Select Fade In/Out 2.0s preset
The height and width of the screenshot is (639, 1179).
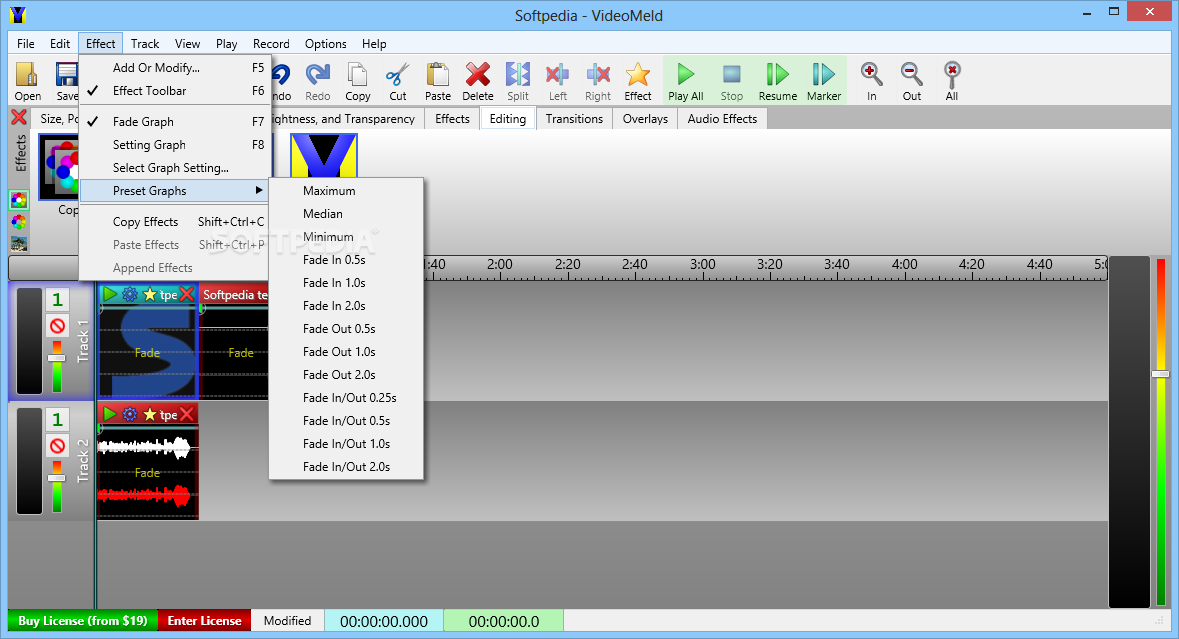pos(347,467)
